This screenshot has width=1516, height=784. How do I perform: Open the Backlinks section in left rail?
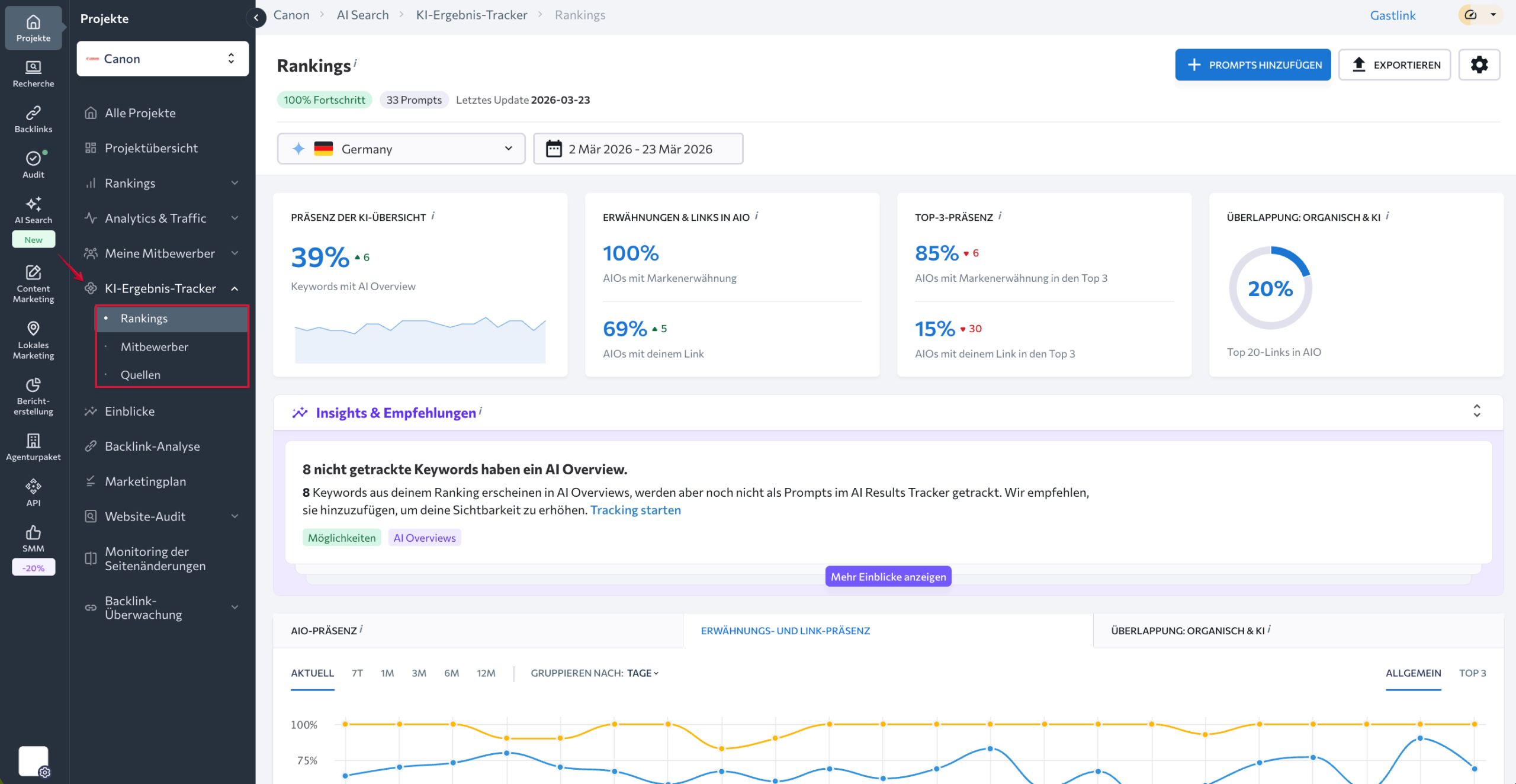[33, 119]
